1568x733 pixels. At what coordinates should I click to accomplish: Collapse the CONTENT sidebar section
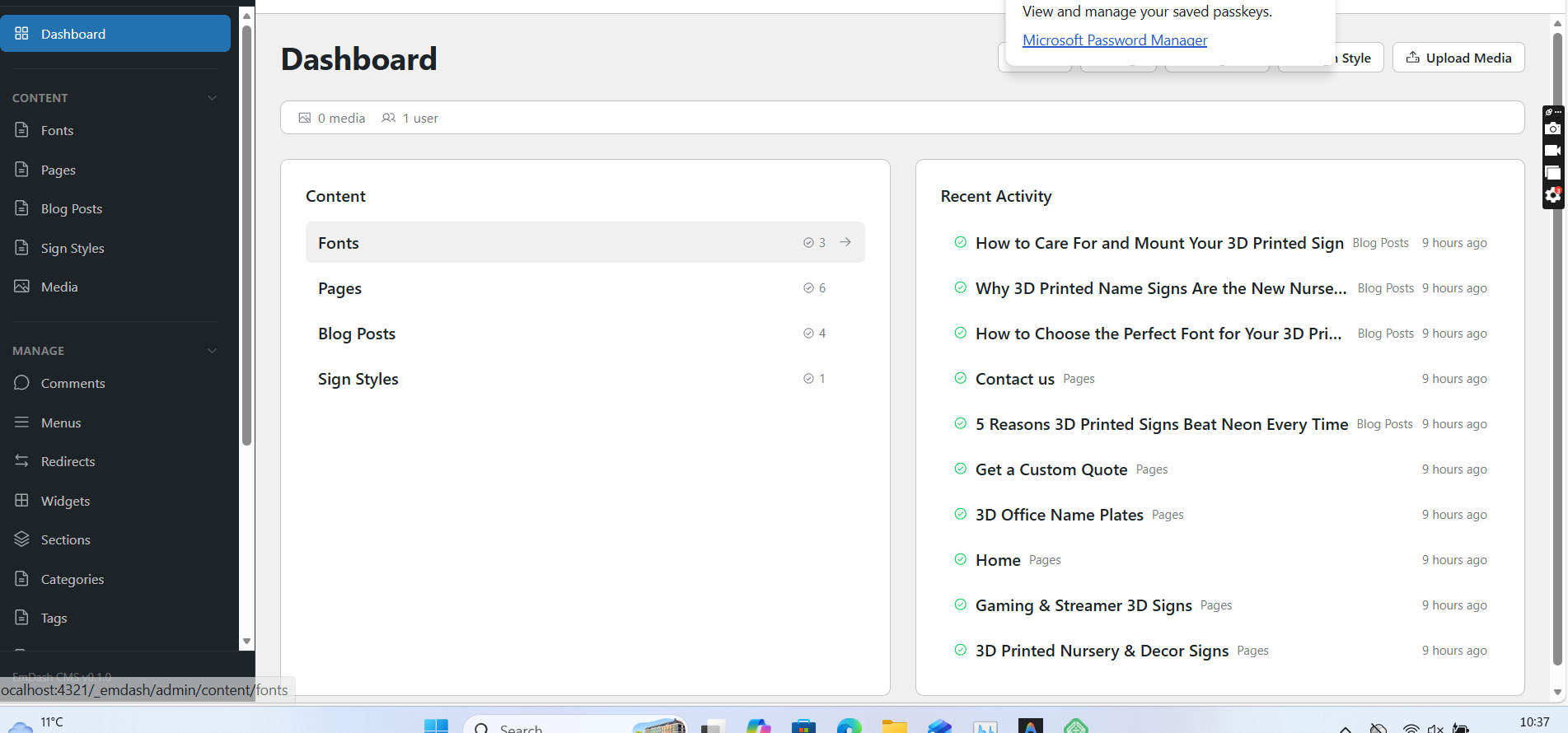(212, 98)
